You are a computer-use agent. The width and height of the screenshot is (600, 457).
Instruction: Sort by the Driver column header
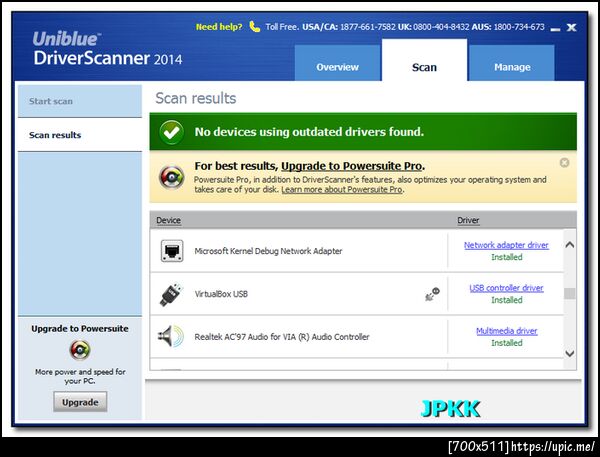click(x=468, y=220)
